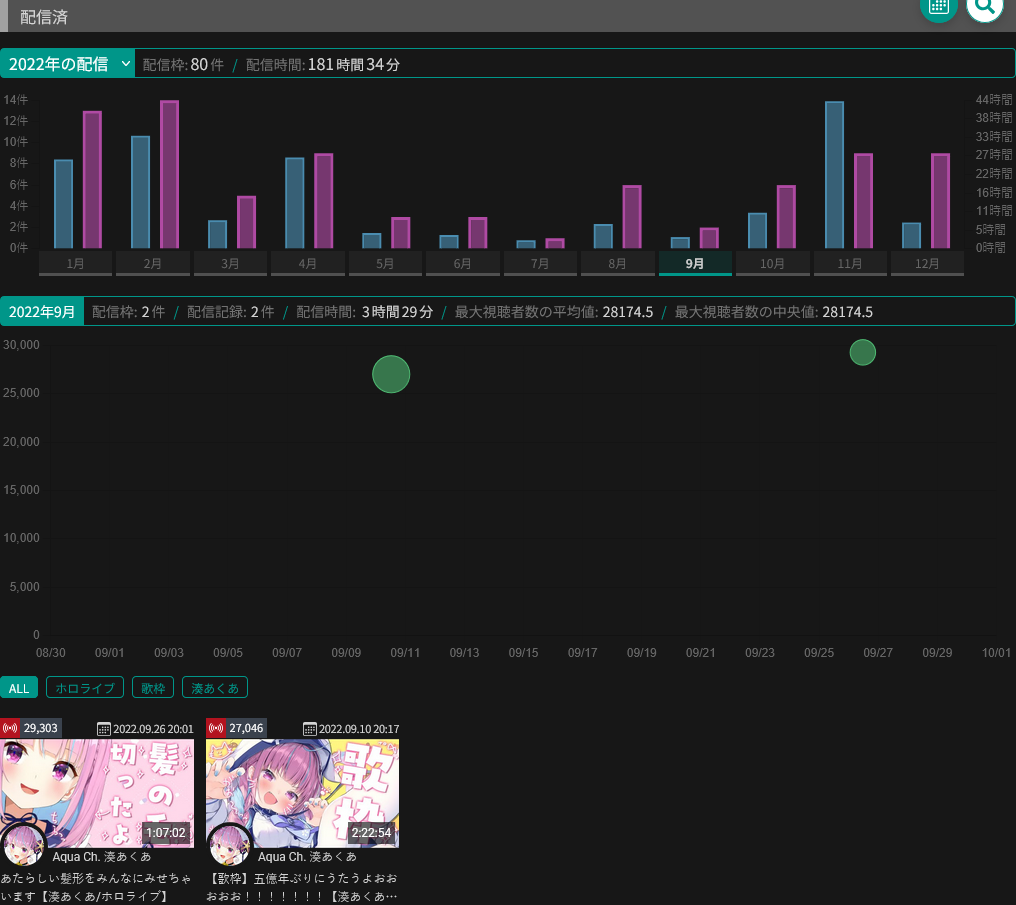Toggle the ホロライブ filter tag
This screenshot has width=1016, height=905.
pyautogui.click(x=85, y=687)
